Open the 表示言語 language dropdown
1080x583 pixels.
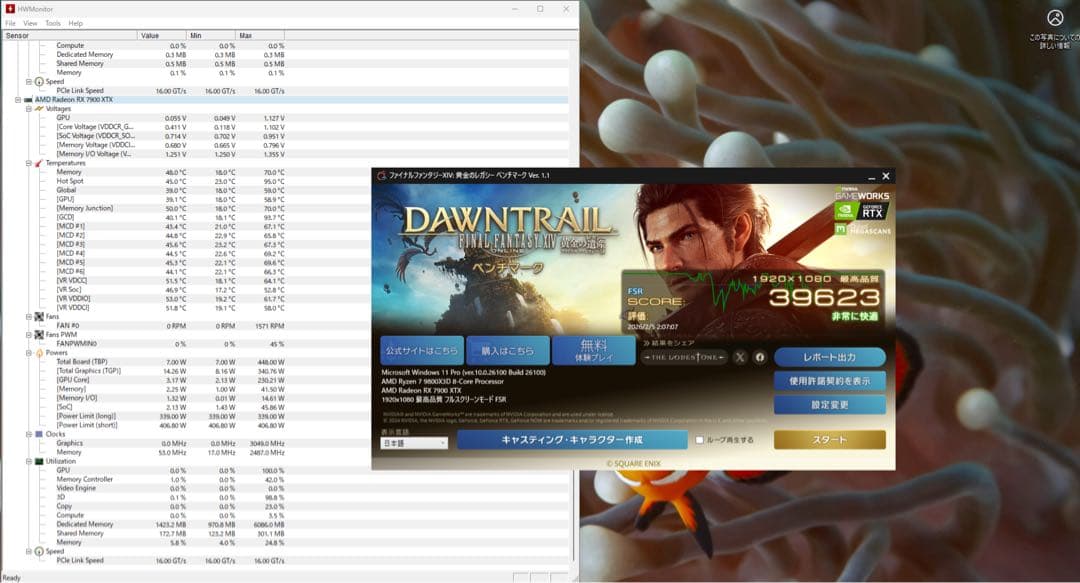(x=414, y=443)
